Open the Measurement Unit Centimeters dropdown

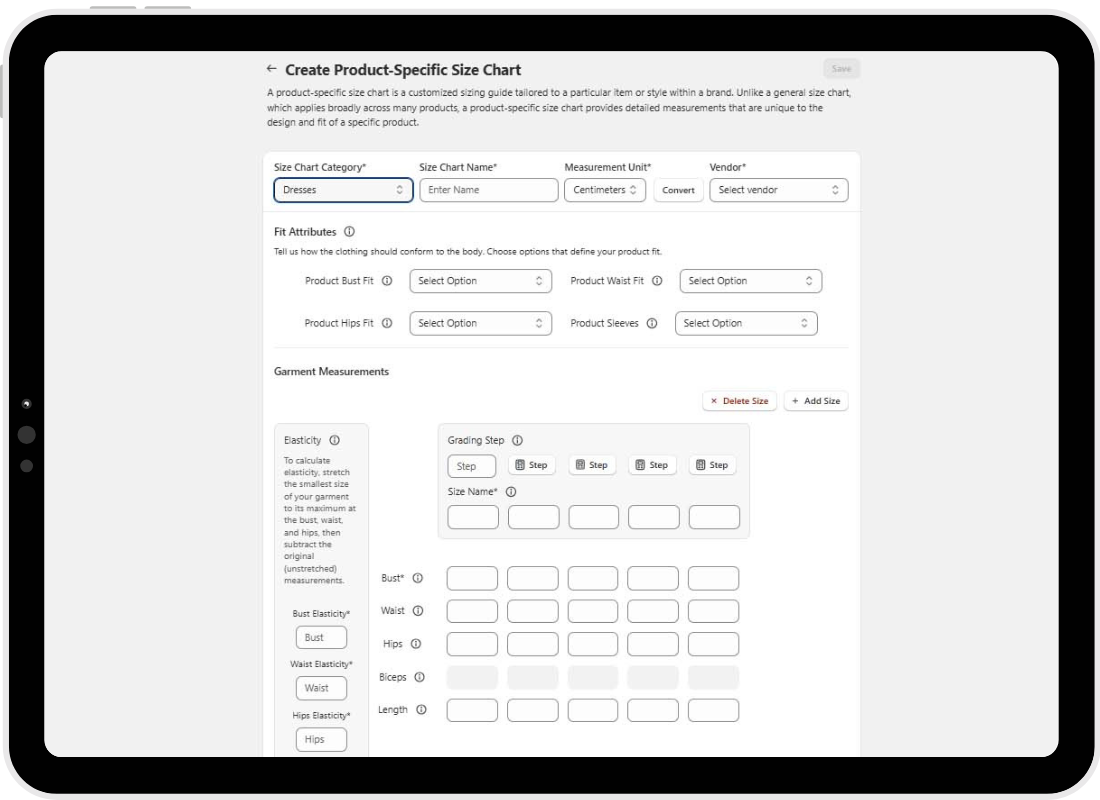[x=604, y=190]
